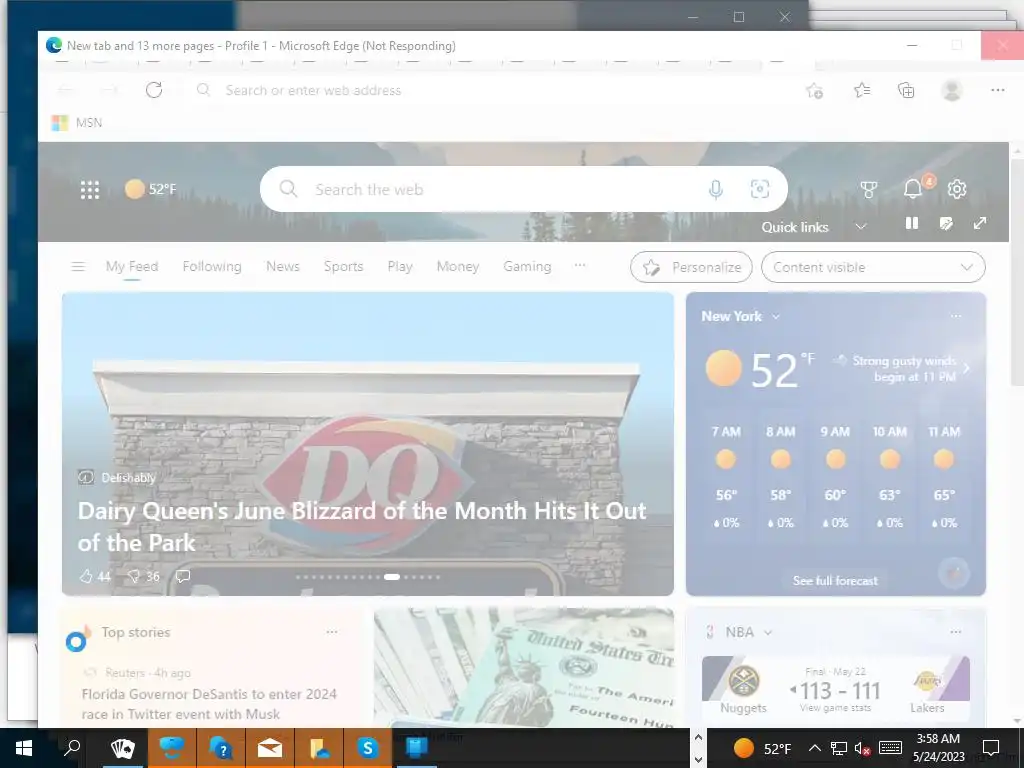Switch to the News tab

tap(283, 266)
